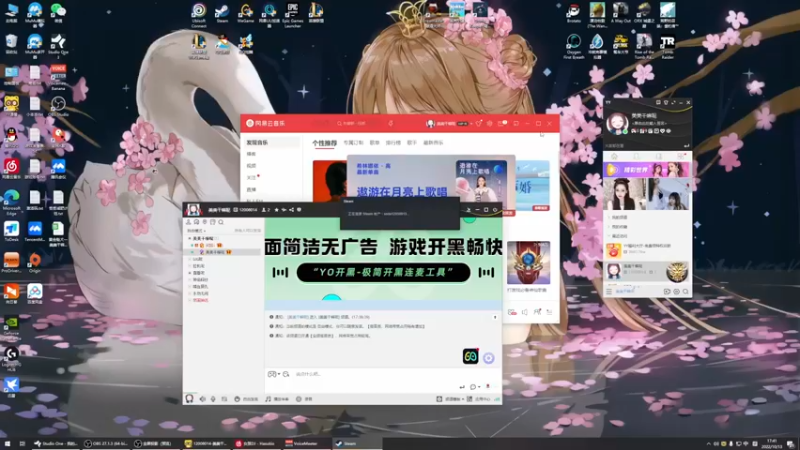
Task: Select the highlighted user row in YY channel tree
Action: pyautogui.click(x=223, y=252)
